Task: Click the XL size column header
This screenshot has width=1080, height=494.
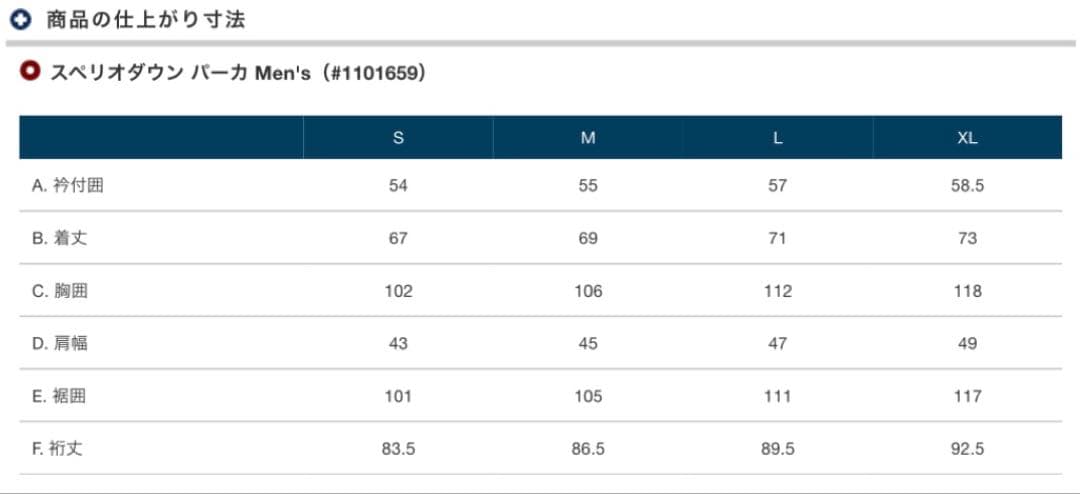Action: click(x=967, y=138)
